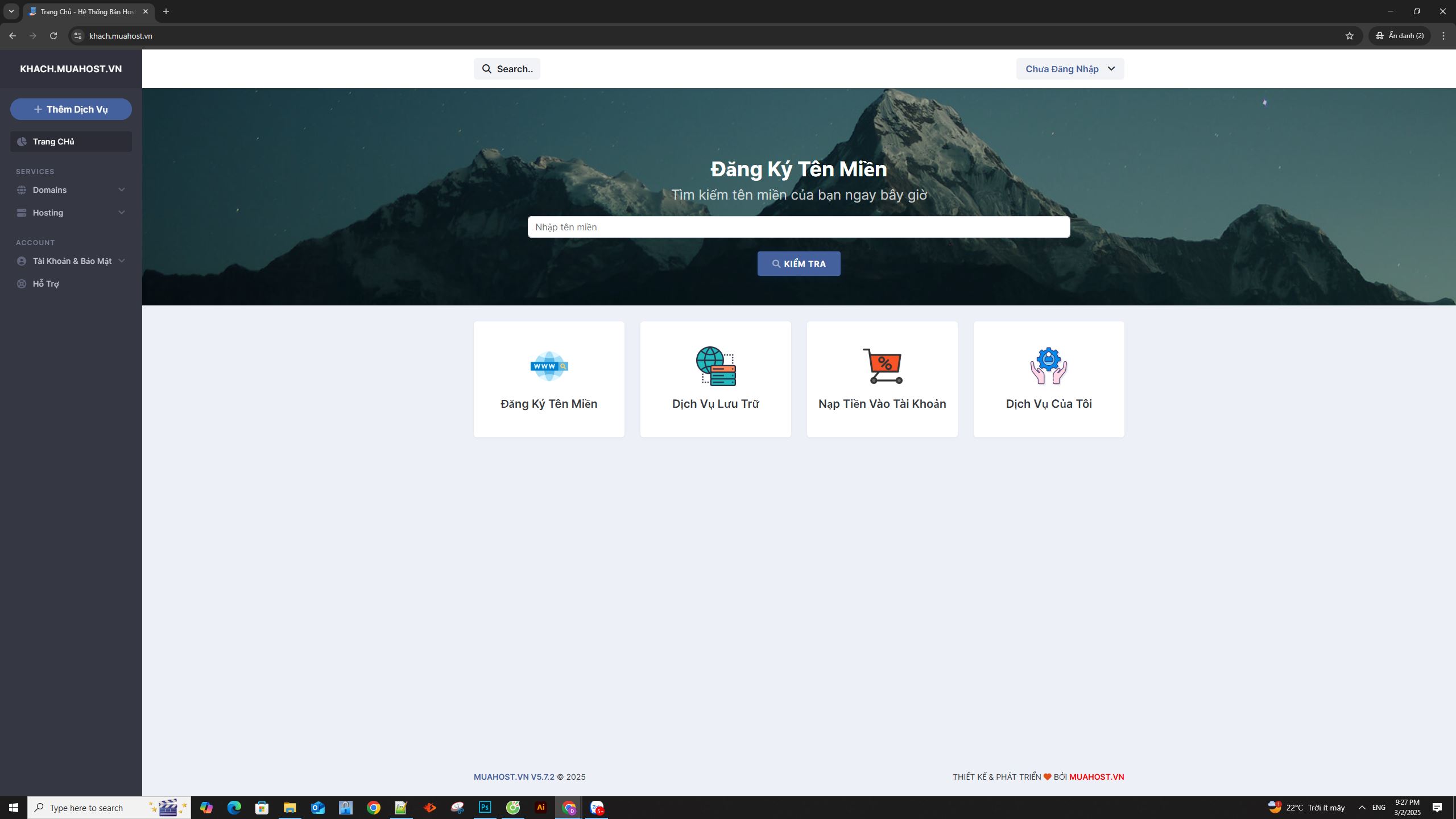
Task: Open the Dịch Vụ Lưu Trữ server icon
Action: tap(715, 366)
